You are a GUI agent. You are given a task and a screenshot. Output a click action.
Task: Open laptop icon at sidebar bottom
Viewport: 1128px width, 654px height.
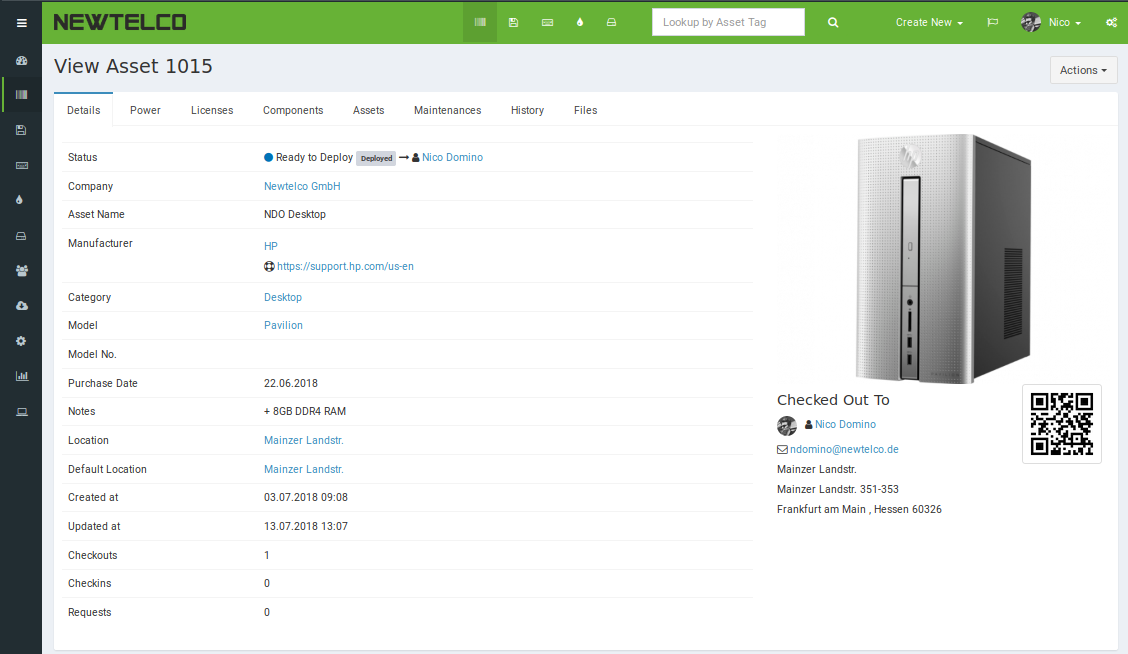click(22, 412)
